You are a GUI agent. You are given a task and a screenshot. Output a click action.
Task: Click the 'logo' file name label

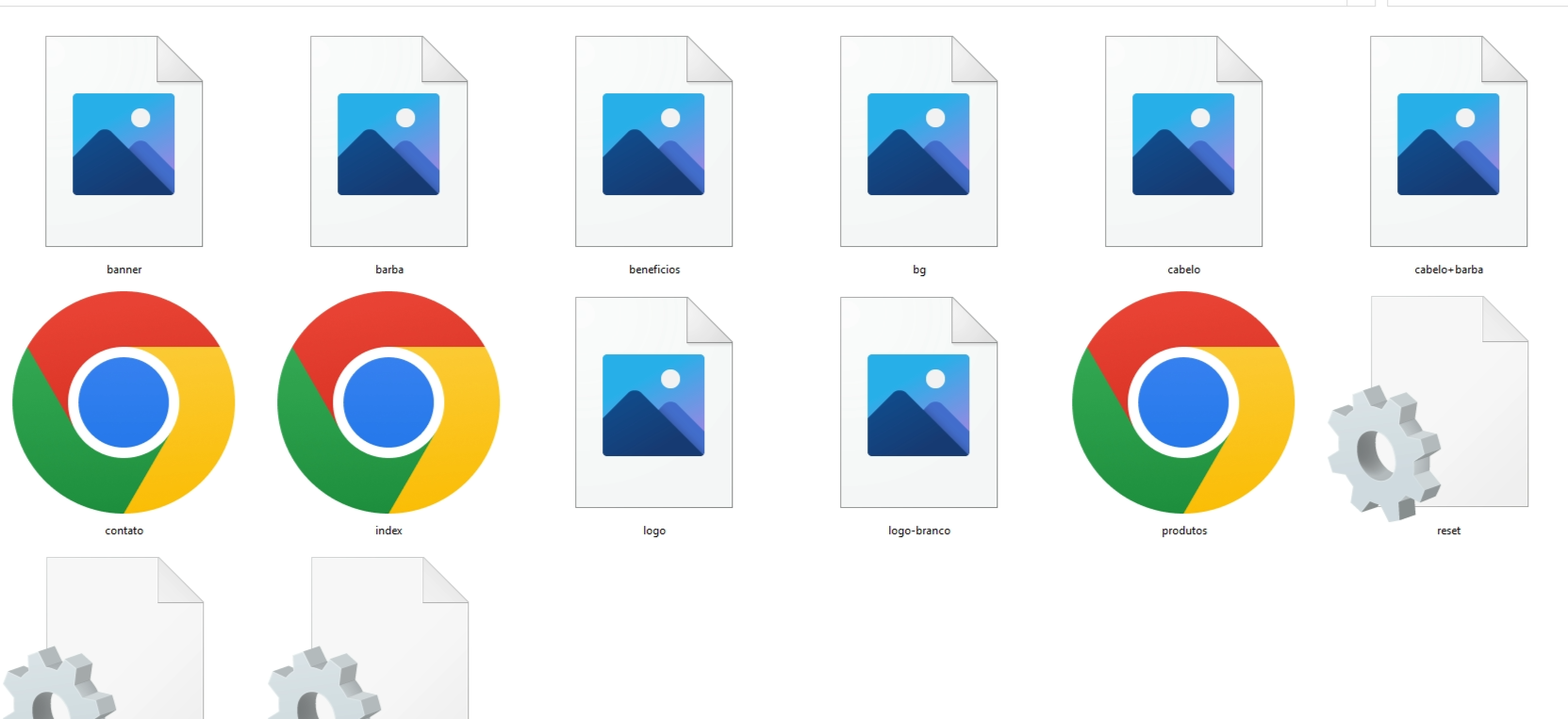(654, 531)
